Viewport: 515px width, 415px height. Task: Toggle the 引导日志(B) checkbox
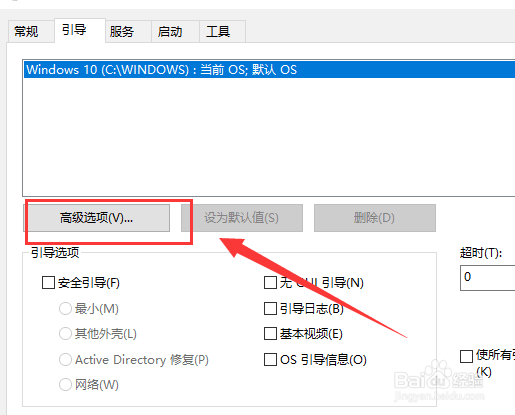click(x=270, y=309)
